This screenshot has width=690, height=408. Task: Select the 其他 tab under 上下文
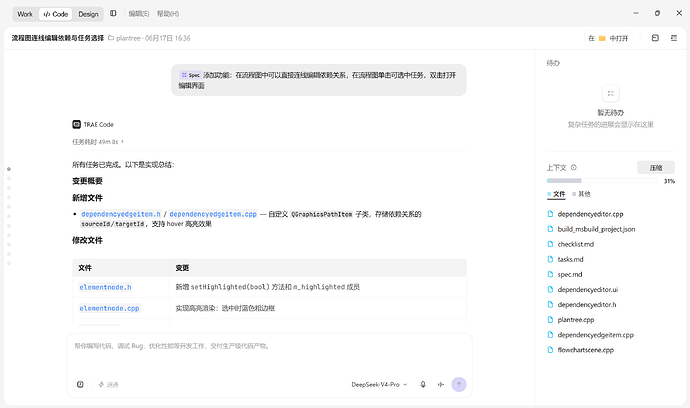(x=581, y=194)
